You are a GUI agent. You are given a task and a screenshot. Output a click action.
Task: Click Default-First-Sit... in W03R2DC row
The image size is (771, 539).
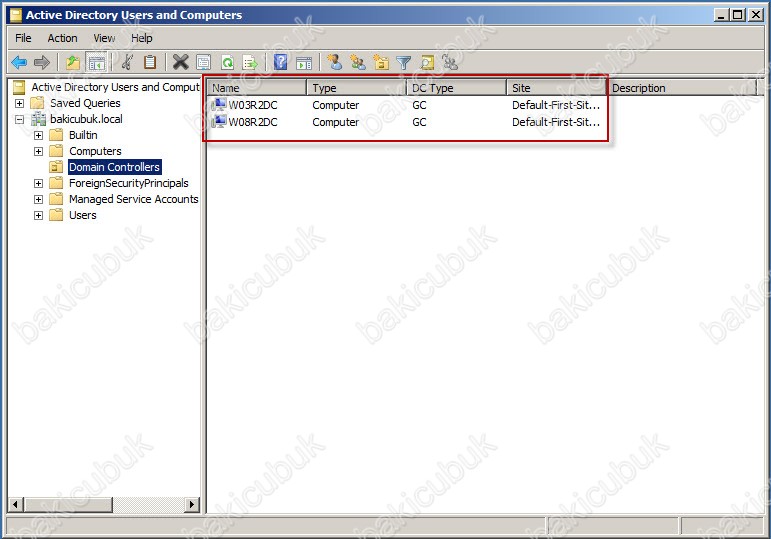click(556, 105)
